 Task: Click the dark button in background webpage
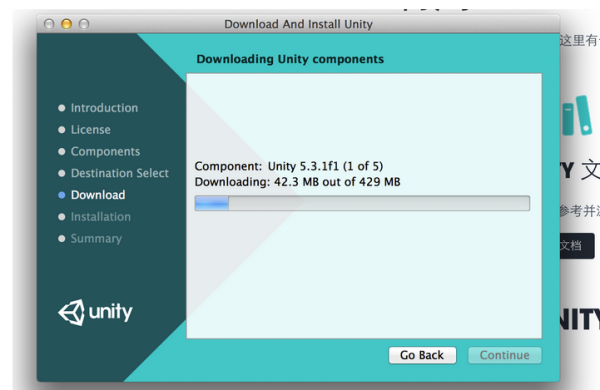click(x=577, y=246)
